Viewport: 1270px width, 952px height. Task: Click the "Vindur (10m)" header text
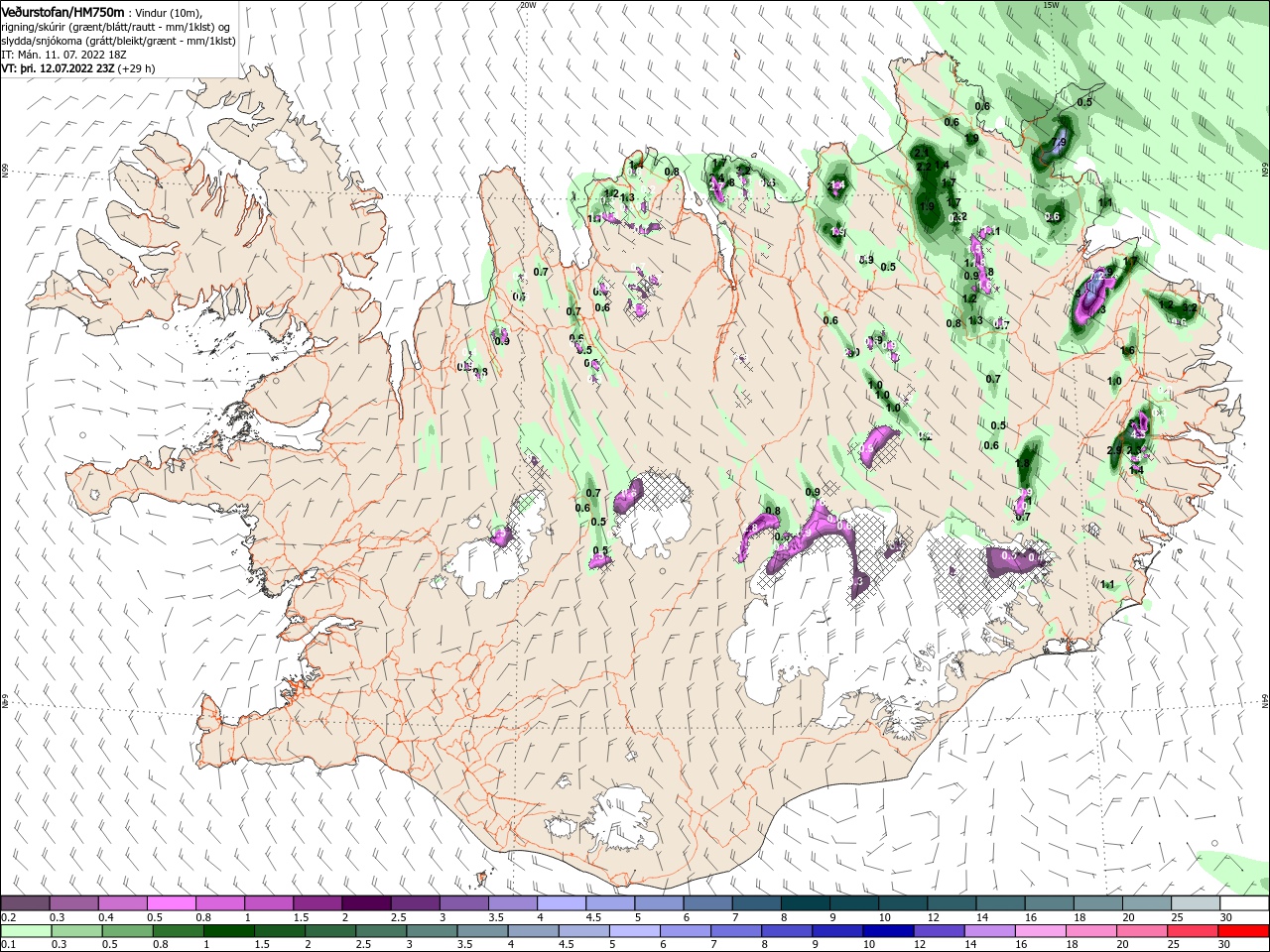pos(169,12)
